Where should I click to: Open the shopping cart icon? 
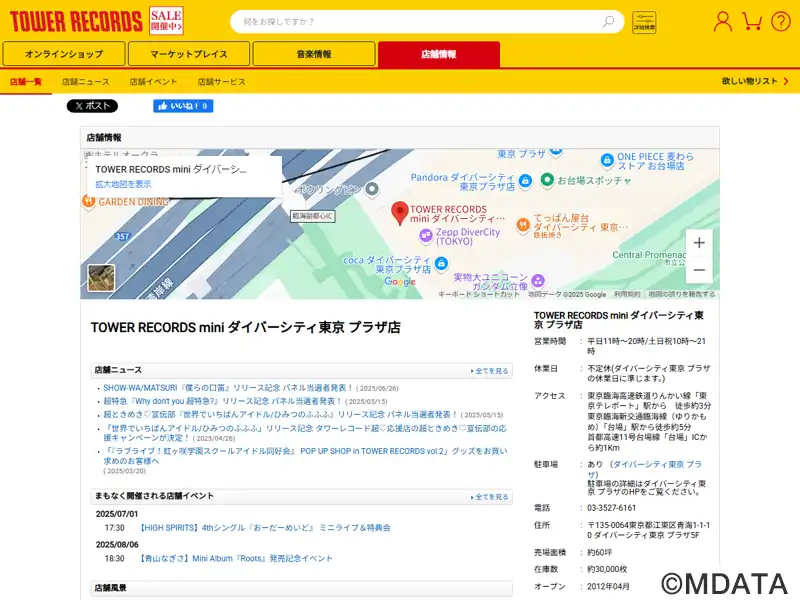(x=752, y=21)
